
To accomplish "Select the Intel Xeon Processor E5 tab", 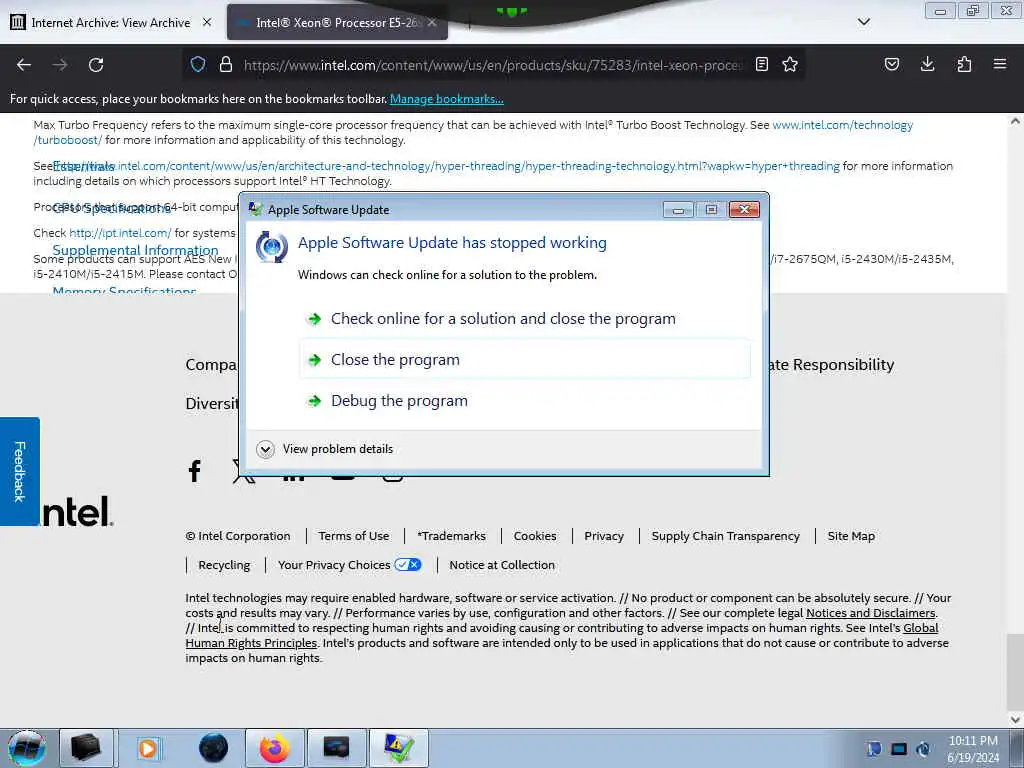I will 337,22.
